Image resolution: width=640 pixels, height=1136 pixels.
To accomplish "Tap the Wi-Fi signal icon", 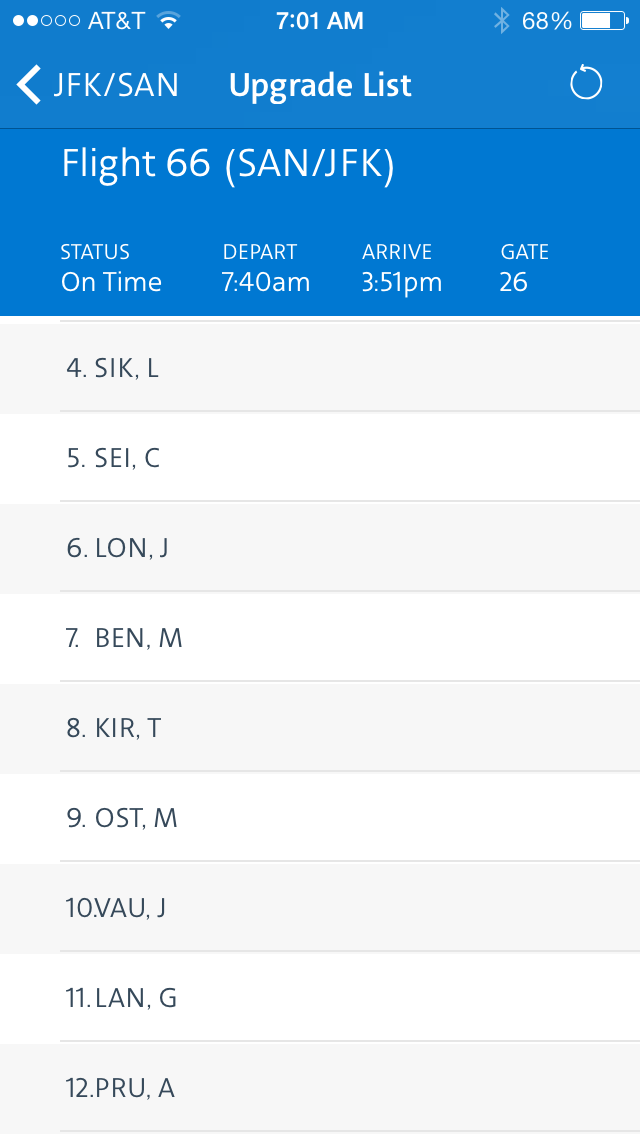I will pos(169,21).
